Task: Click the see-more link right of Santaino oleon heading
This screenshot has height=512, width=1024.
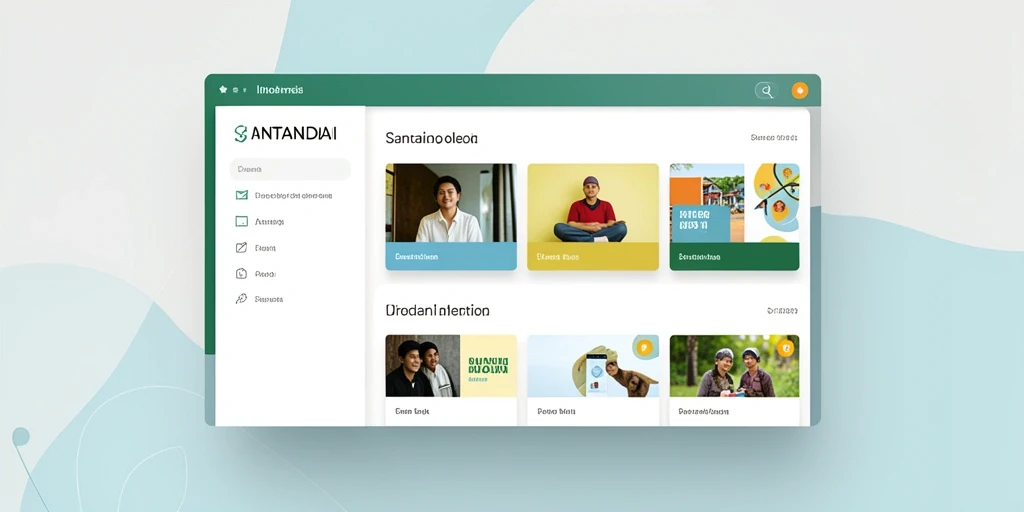Action: click(774, 138)
